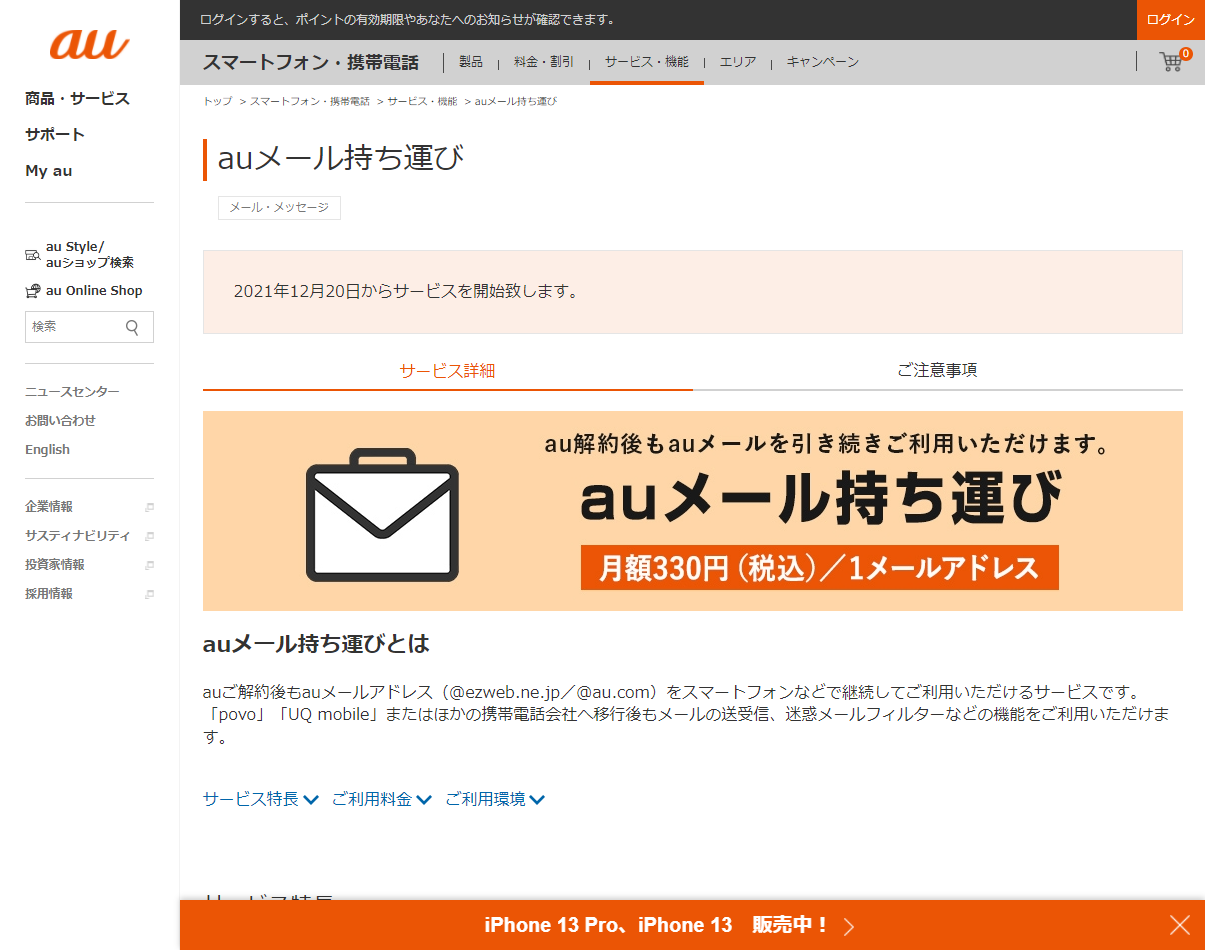1205x950 pixels.
Task: Click the メール・メッセージ category tag
Action: pos(279,208)
